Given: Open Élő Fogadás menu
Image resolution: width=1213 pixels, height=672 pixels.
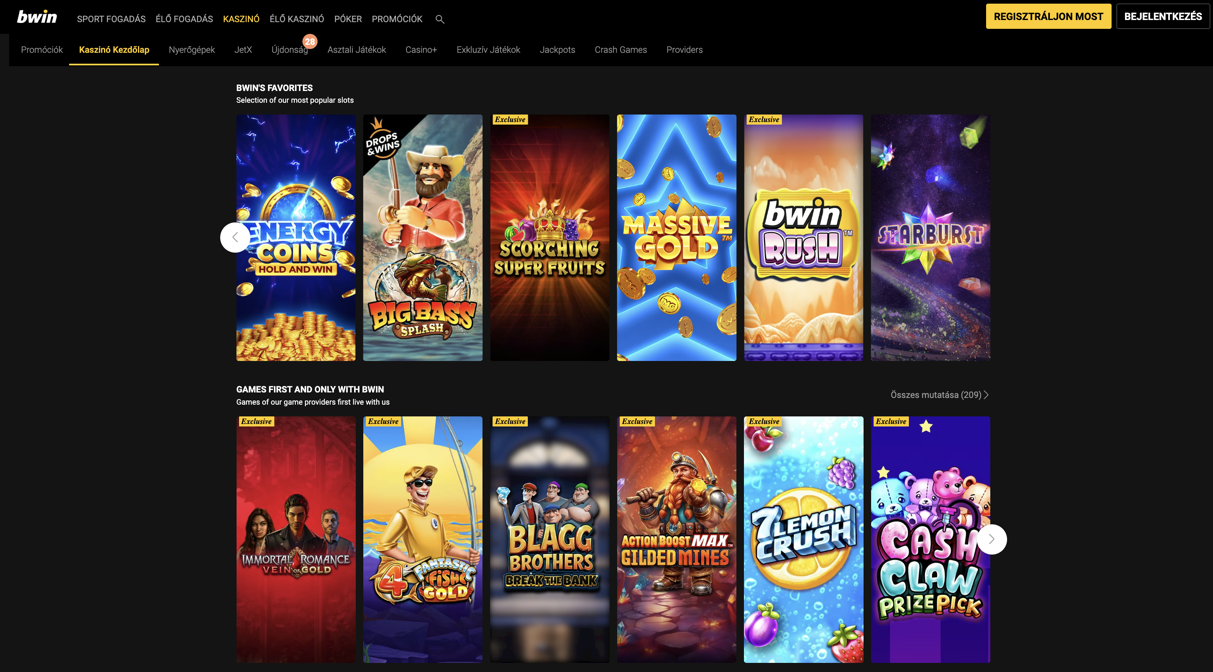Looking at the screenshot, I should 184,19.
